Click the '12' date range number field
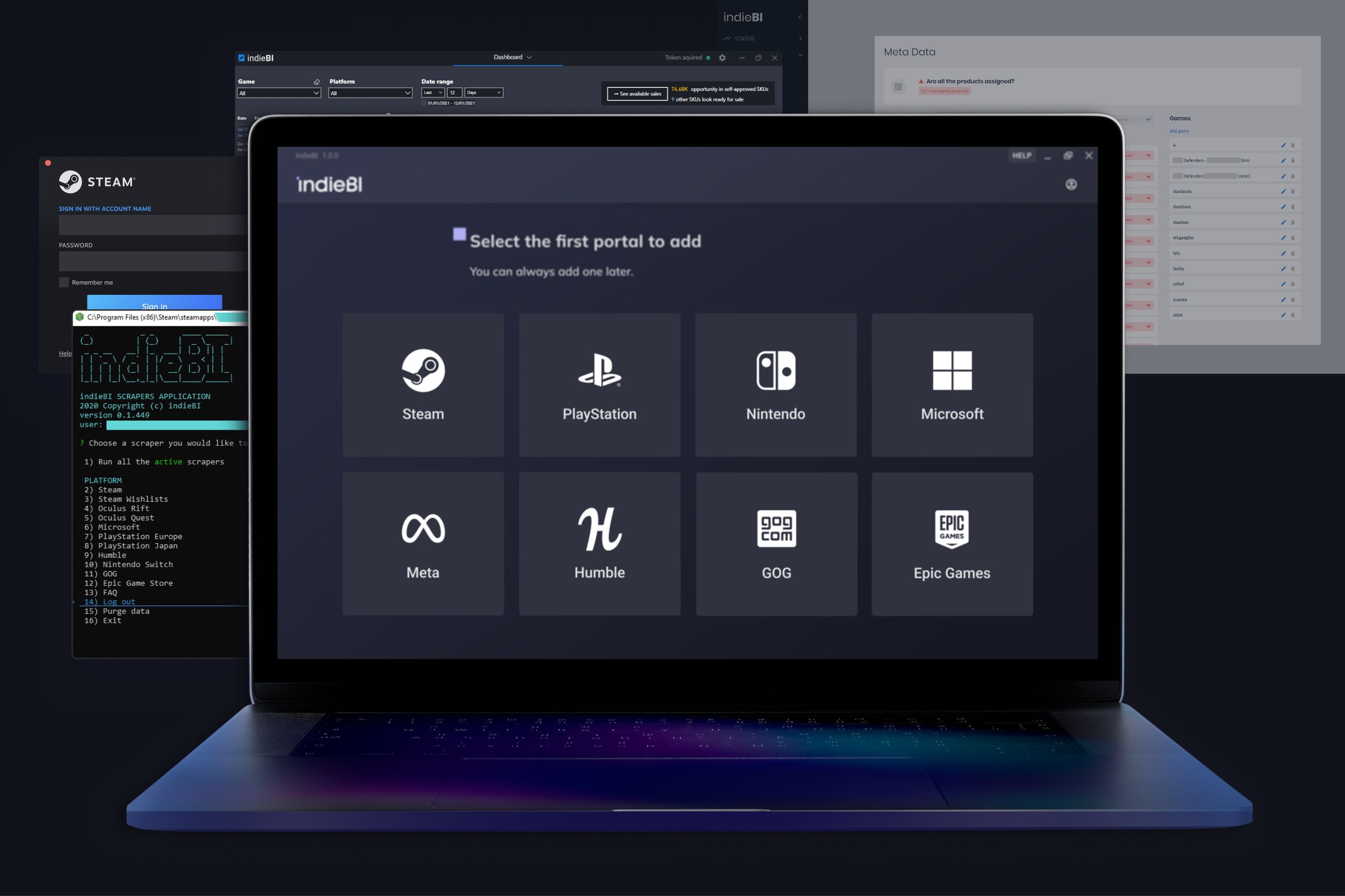Viewport: 1345px width, 896px height. 454,93
